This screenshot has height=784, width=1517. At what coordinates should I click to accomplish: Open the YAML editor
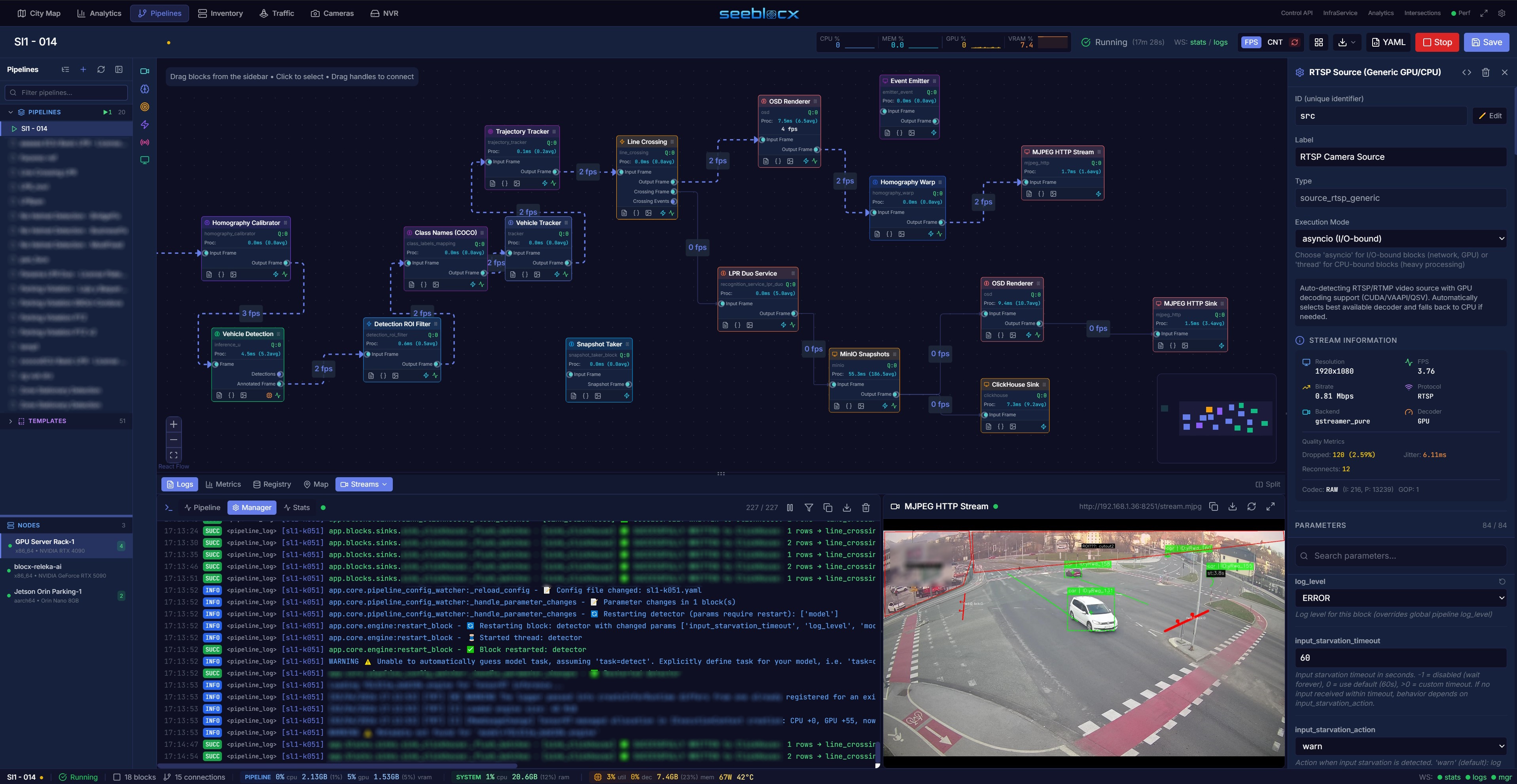[x=1388, y=42]
